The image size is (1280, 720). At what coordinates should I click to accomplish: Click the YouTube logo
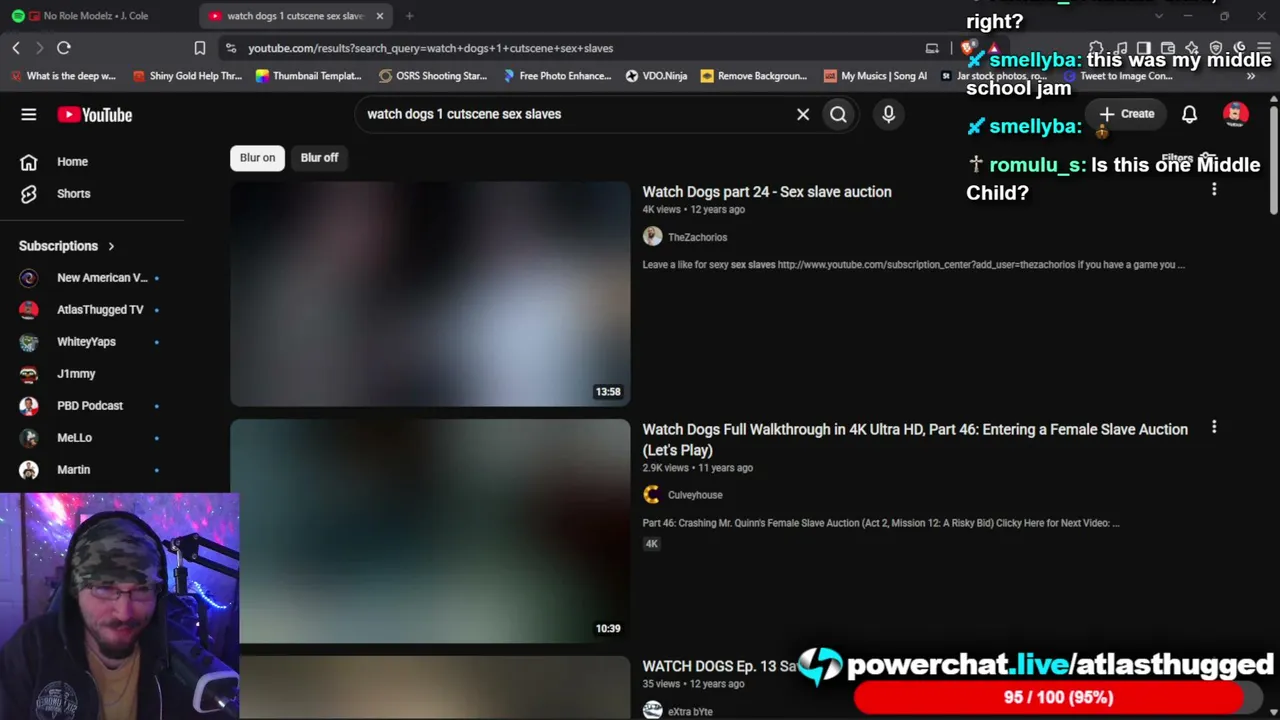click(95, 115)
